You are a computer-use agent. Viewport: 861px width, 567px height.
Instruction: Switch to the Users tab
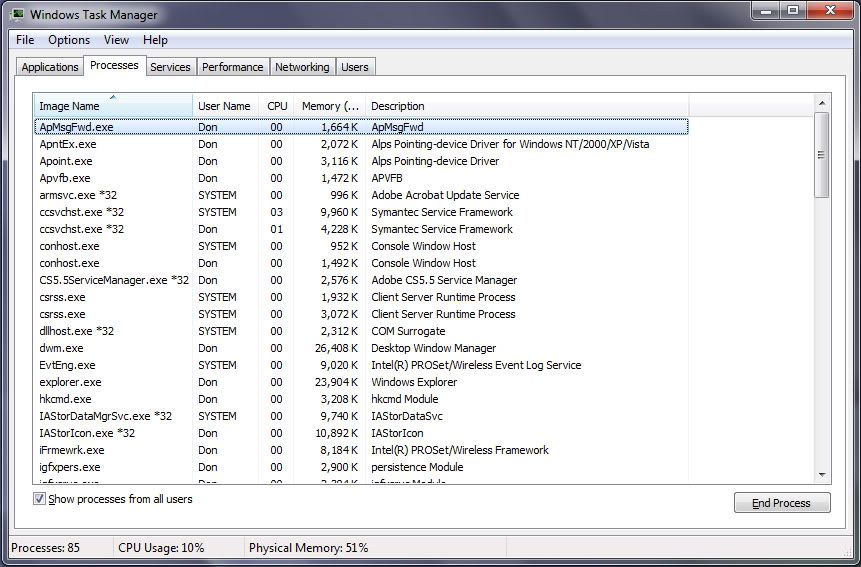pos(355,67)
